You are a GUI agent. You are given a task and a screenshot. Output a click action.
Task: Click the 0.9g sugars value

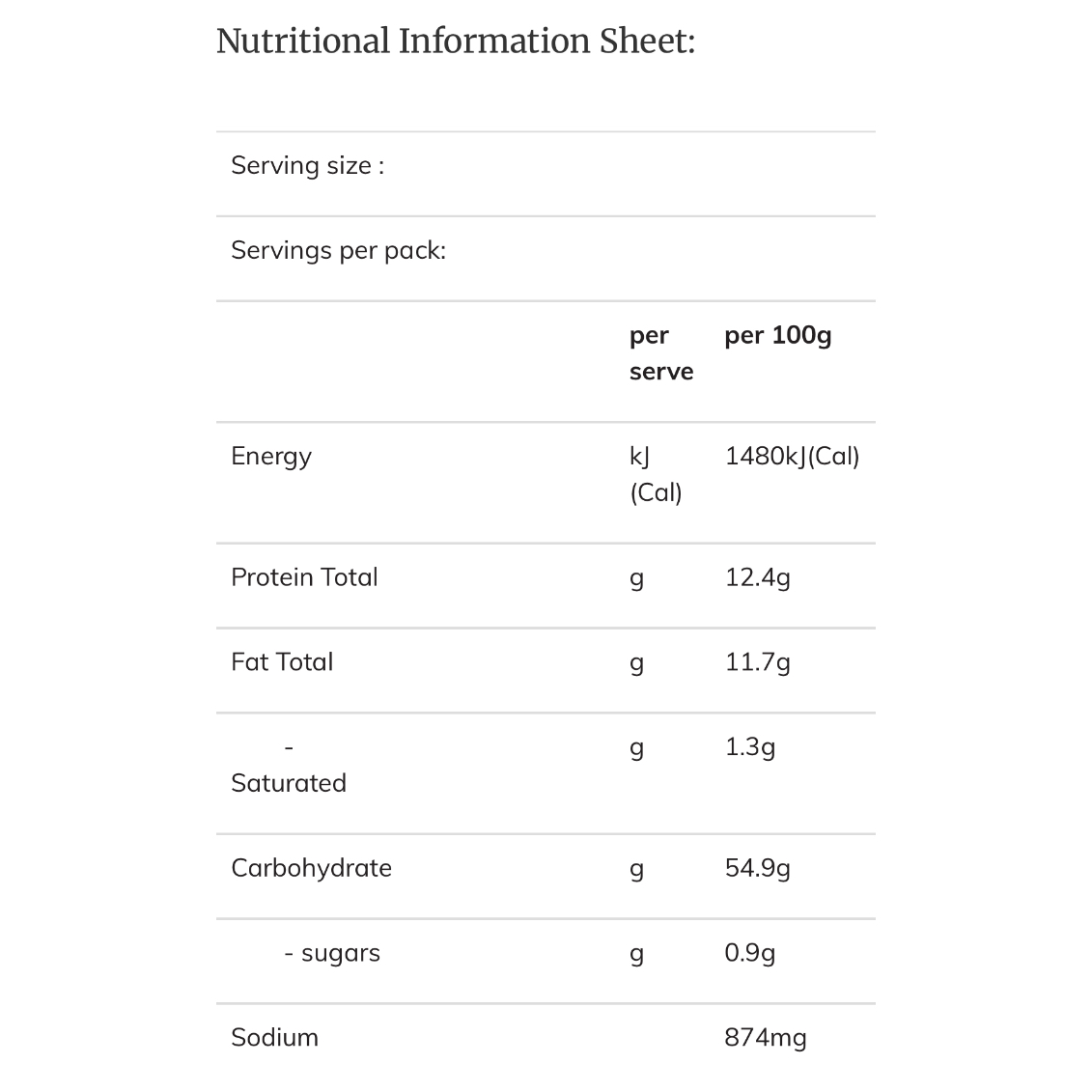pos(750,953)
